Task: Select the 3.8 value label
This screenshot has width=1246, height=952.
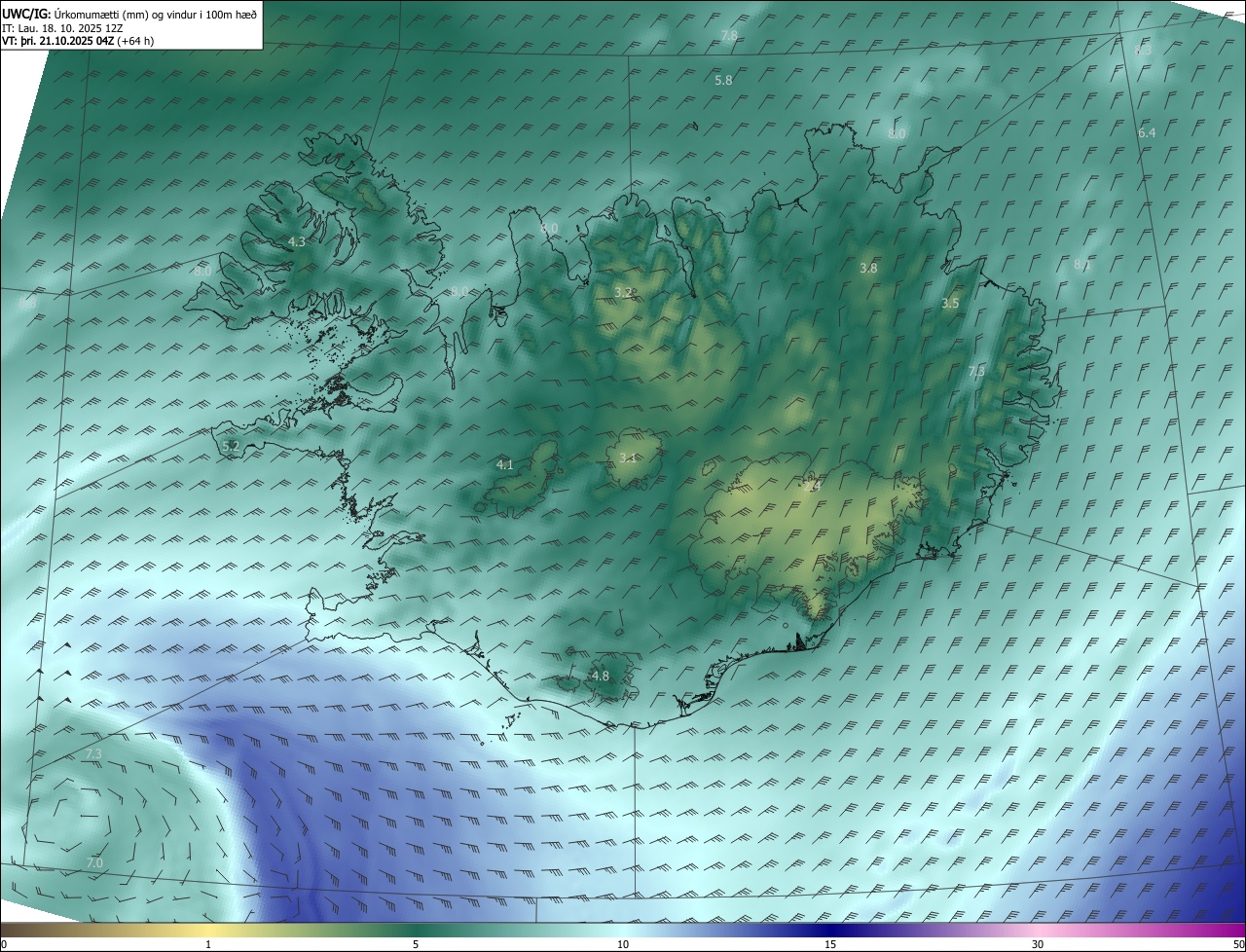Action: point(869,268)
